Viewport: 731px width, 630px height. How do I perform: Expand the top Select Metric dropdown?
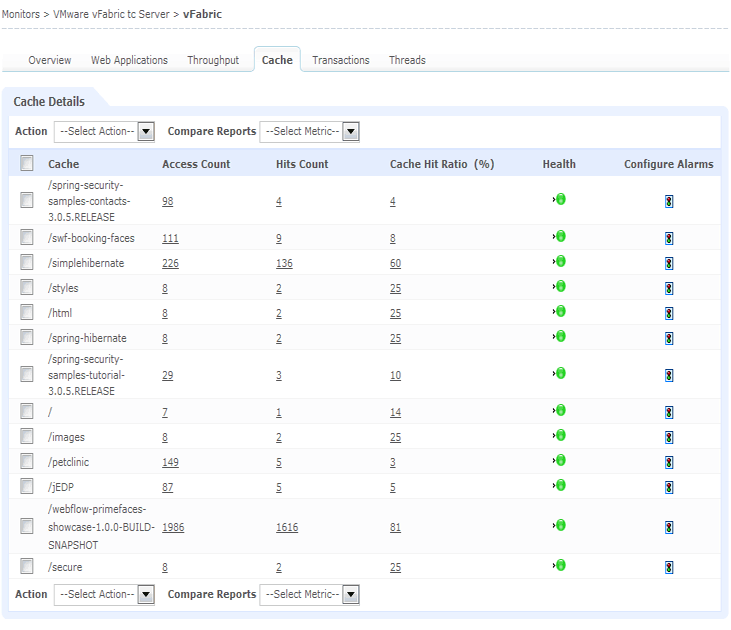point(309,131)
